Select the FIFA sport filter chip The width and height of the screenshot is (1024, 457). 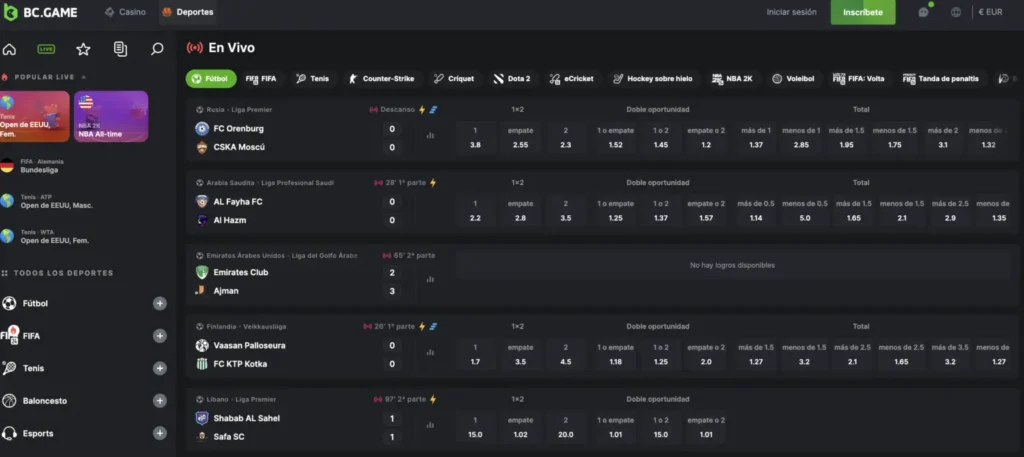click(x=261, y=79)
